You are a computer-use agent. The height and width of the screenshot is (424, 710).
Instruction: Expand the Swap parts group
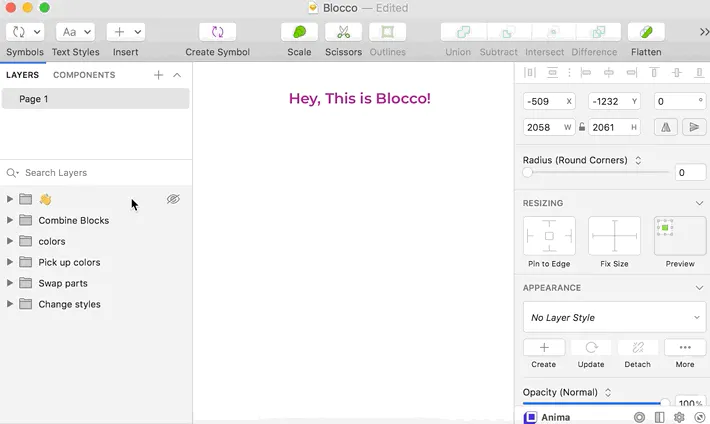10,283
